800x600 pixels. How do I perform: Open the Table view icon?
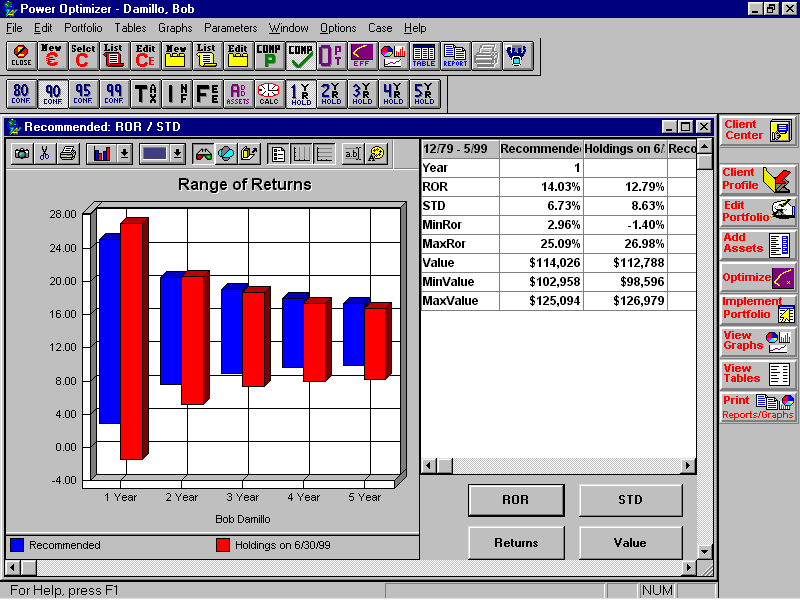click(x=423, y=57)
